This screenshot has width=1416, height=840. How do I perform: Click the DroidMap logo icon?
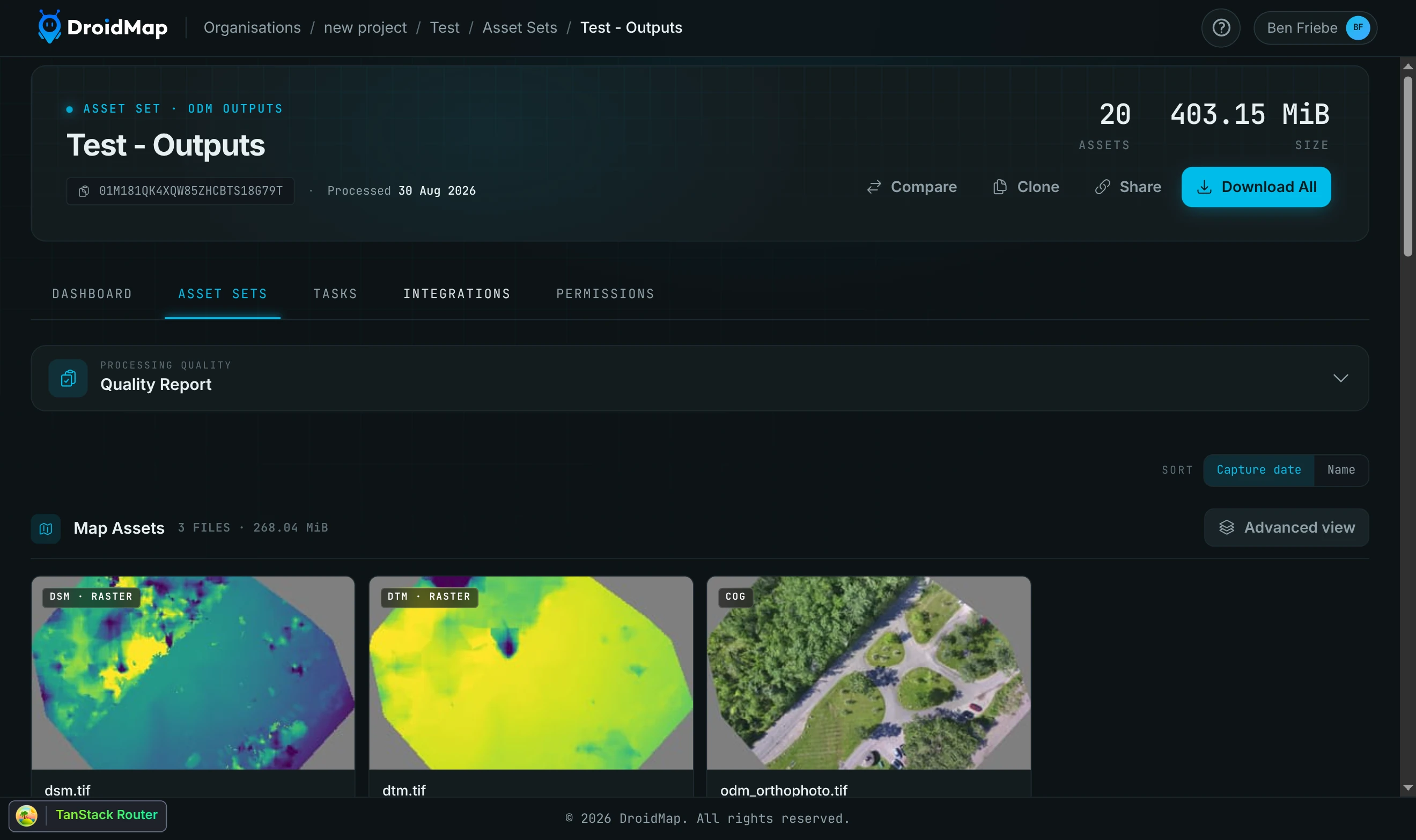pyautogui.click(x=49, y=27)
